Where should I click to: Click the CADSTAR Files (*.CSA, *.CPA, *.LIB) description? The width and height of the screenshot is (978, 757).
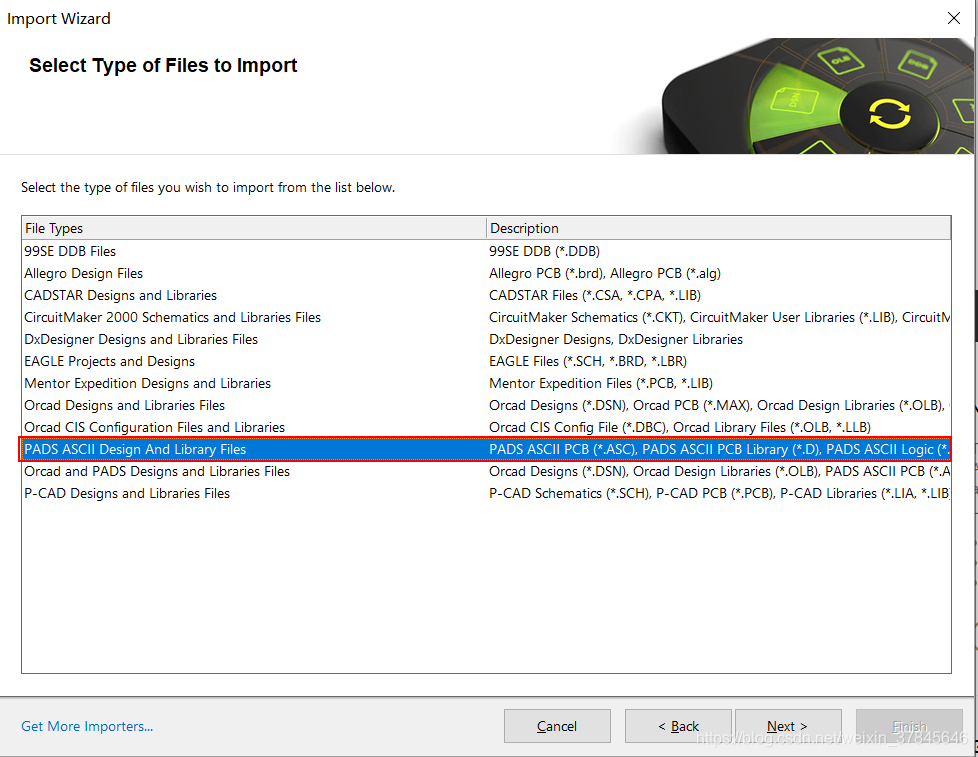[x=595, y=295]
